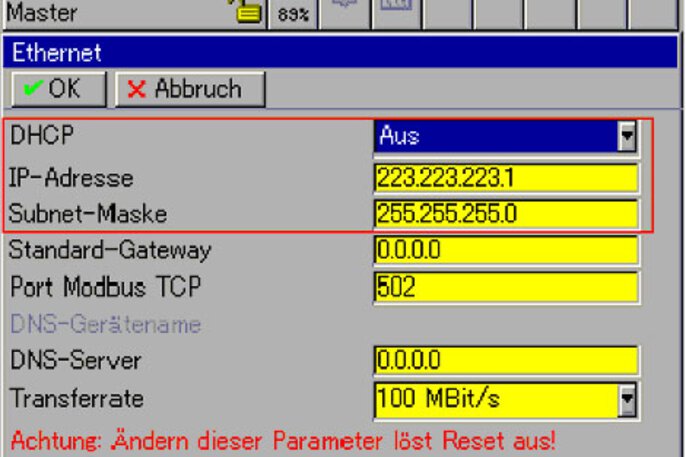Click the yellow lock icon next to Master

[248, 12]
